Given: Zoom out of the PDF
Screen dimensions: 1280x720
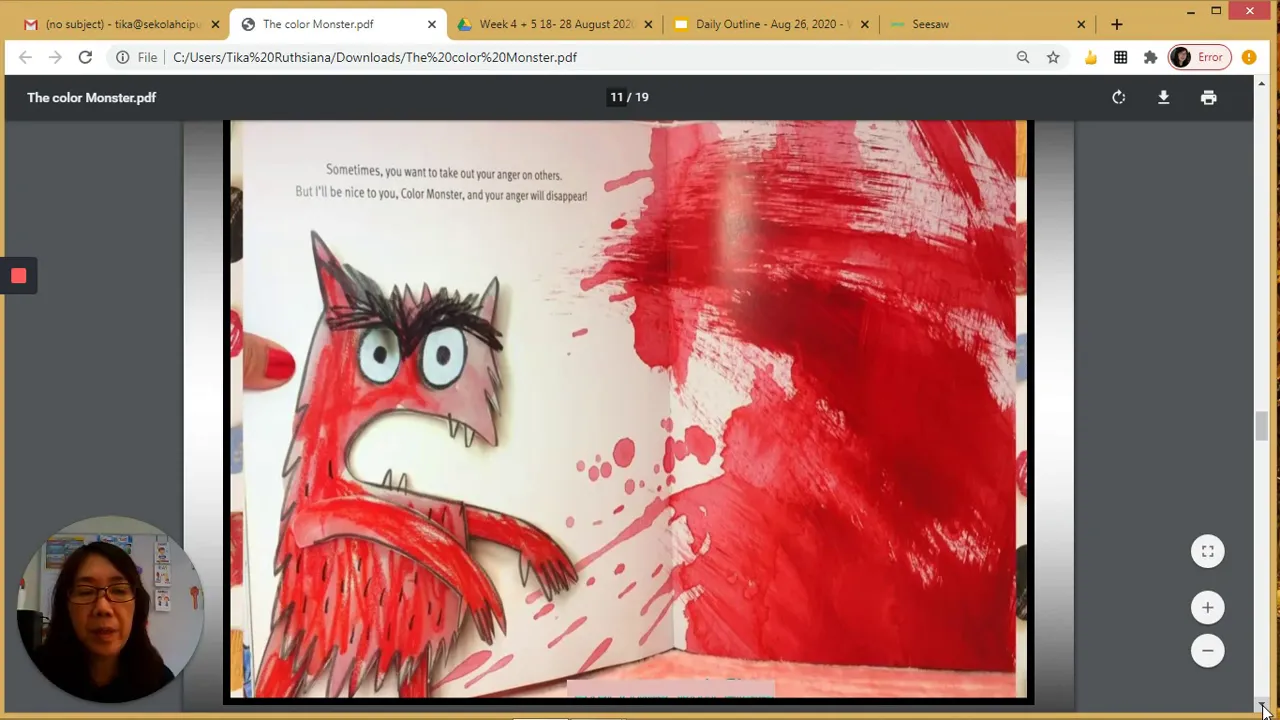Looking at the screenshot, I should (x=1208, y=650).
